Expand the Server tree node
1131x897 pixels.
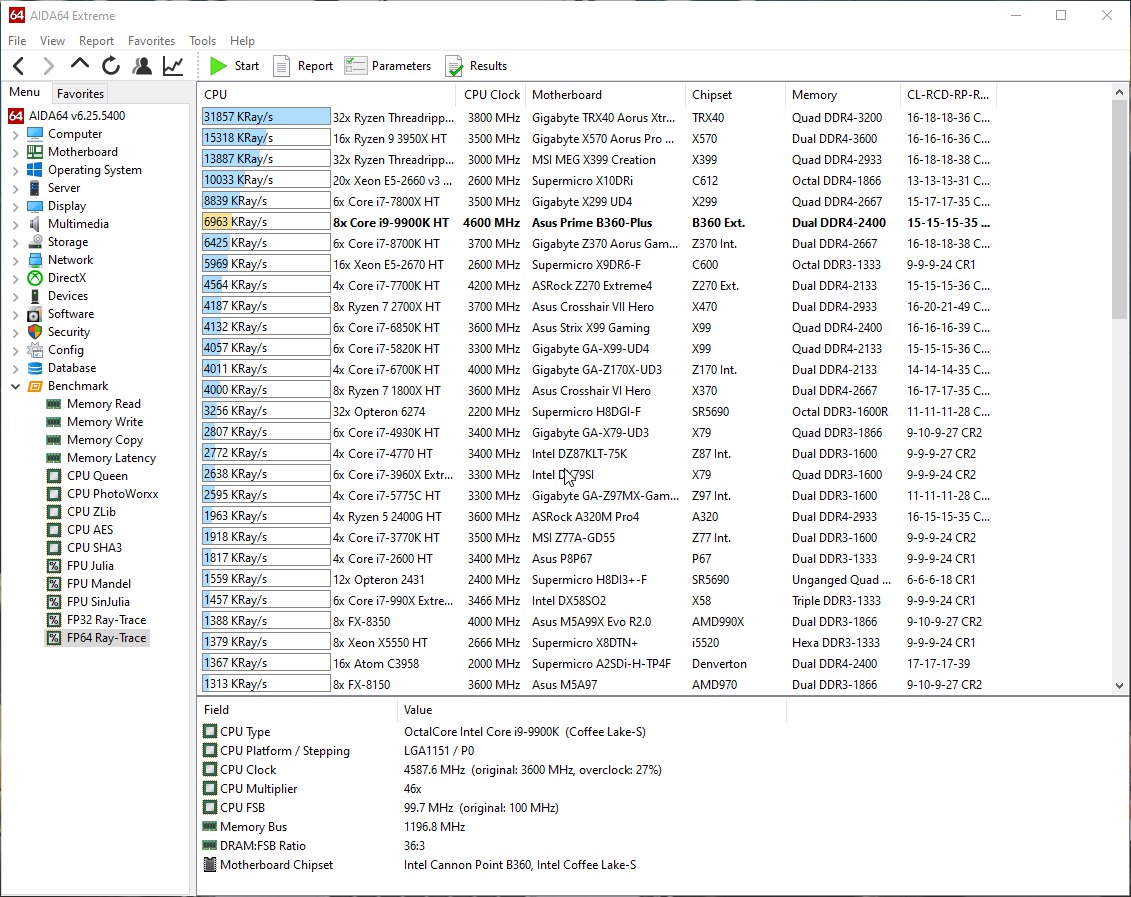(16, 188)
